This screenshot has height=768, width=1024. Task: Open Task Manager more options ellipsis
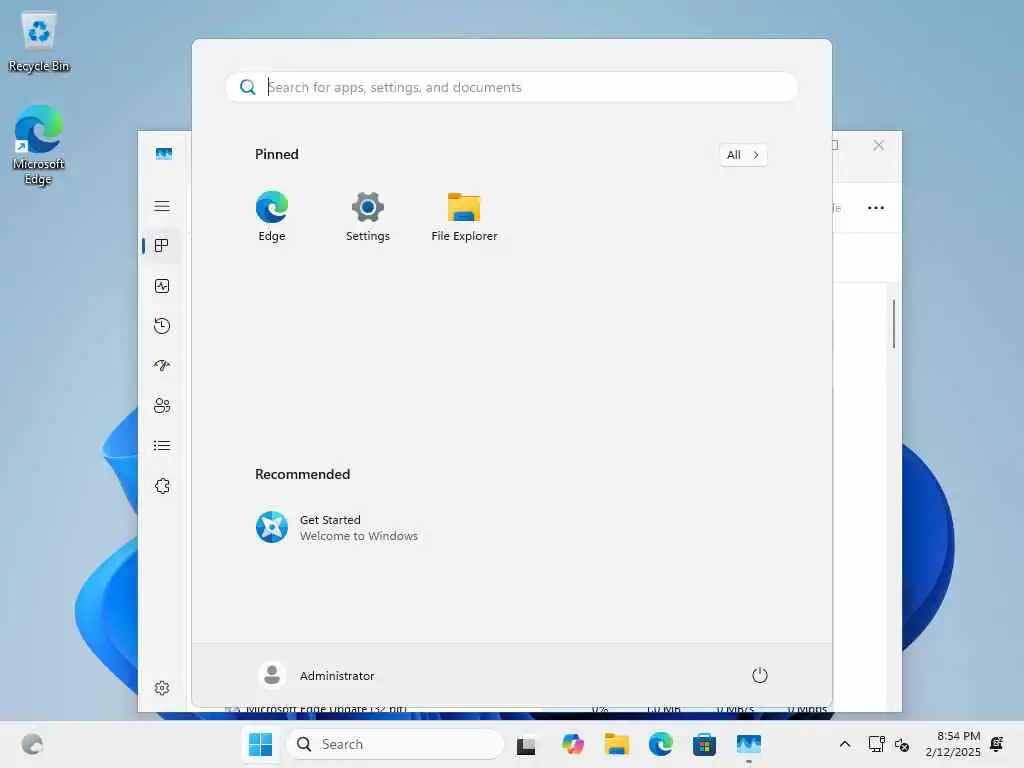tap(876, 208)
